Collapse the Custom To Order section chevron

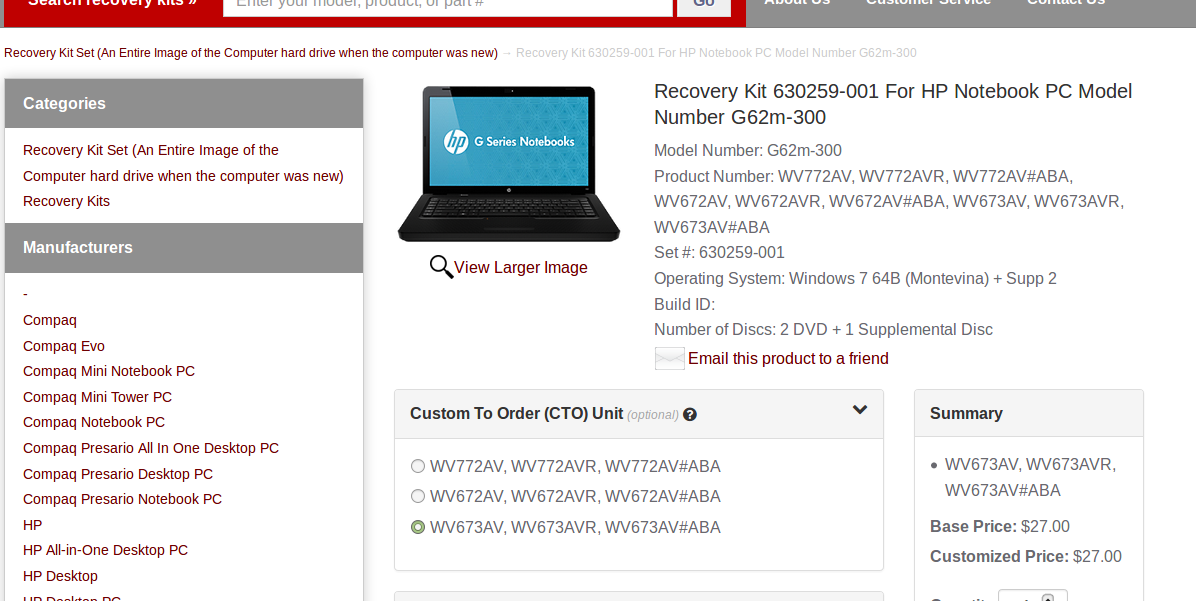tap(860, 410)
